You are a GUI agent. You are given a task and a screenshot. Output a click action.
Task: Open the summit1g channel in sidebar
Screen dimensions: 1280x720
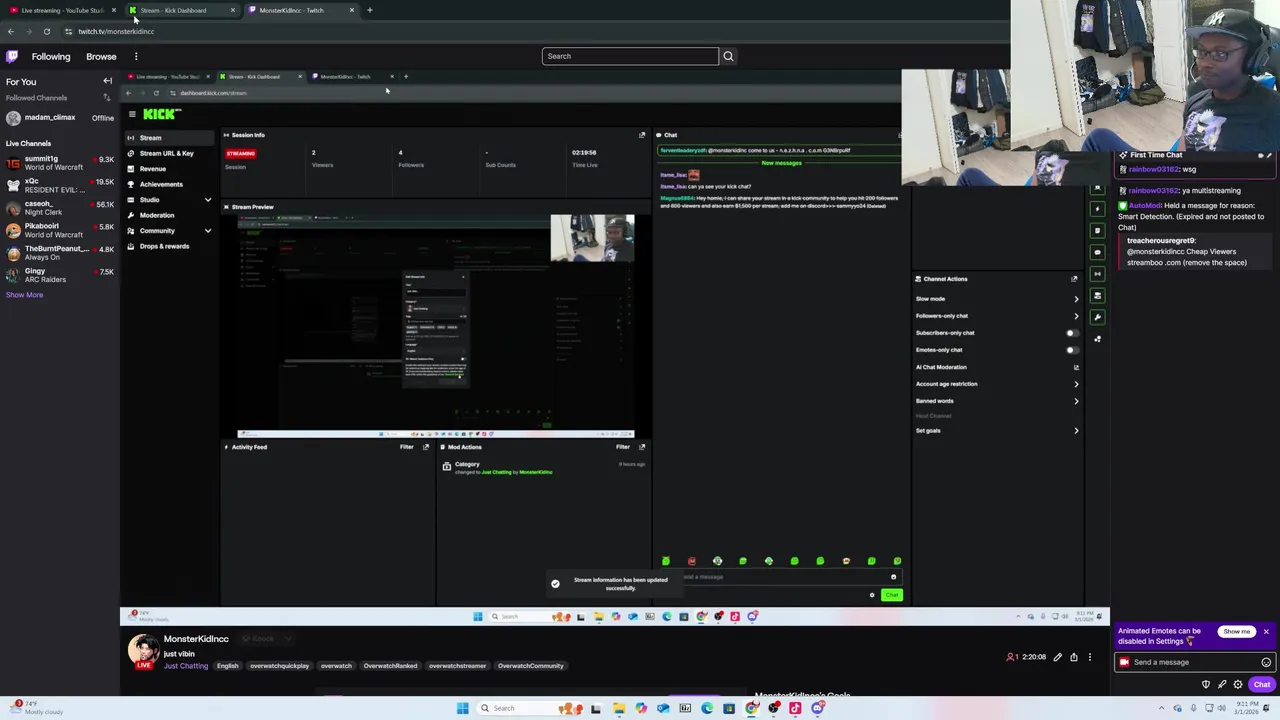tap(60, 163)
